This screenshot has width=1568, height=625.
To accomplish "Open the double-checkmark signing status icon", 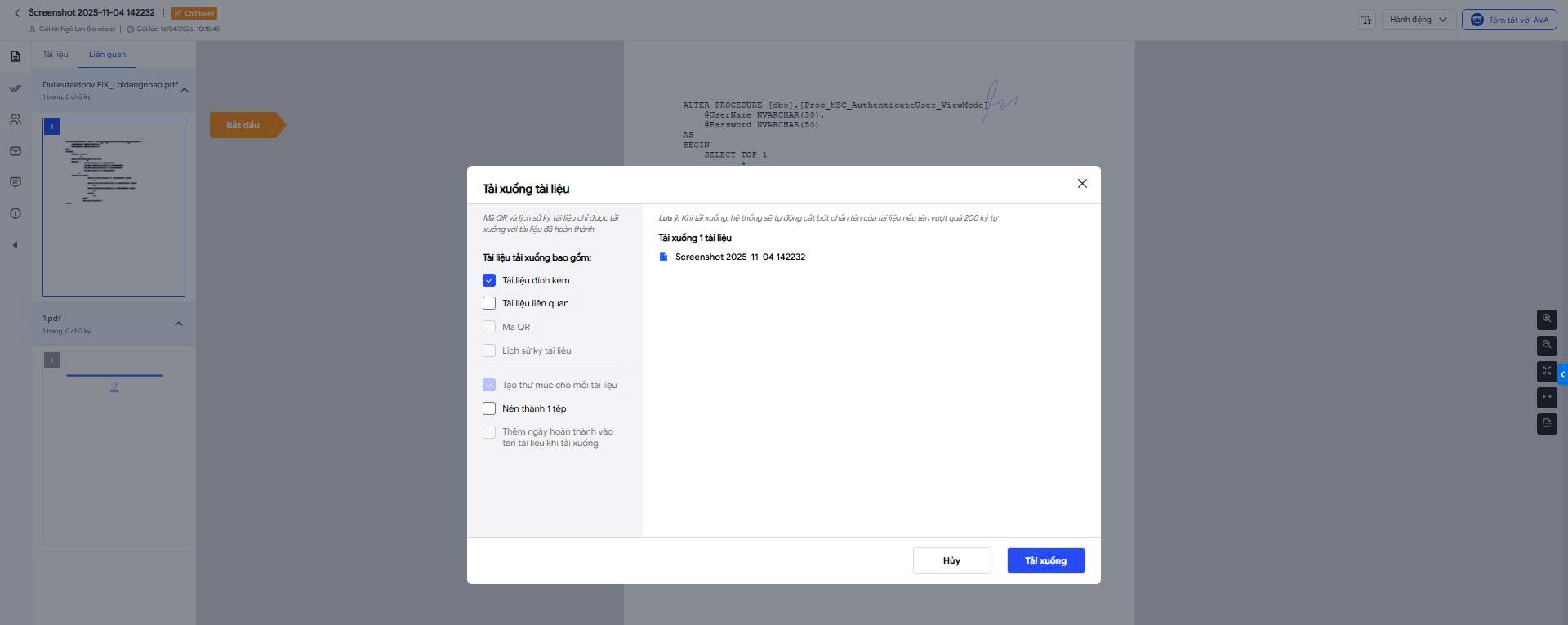I will click(x=16, y=87).
